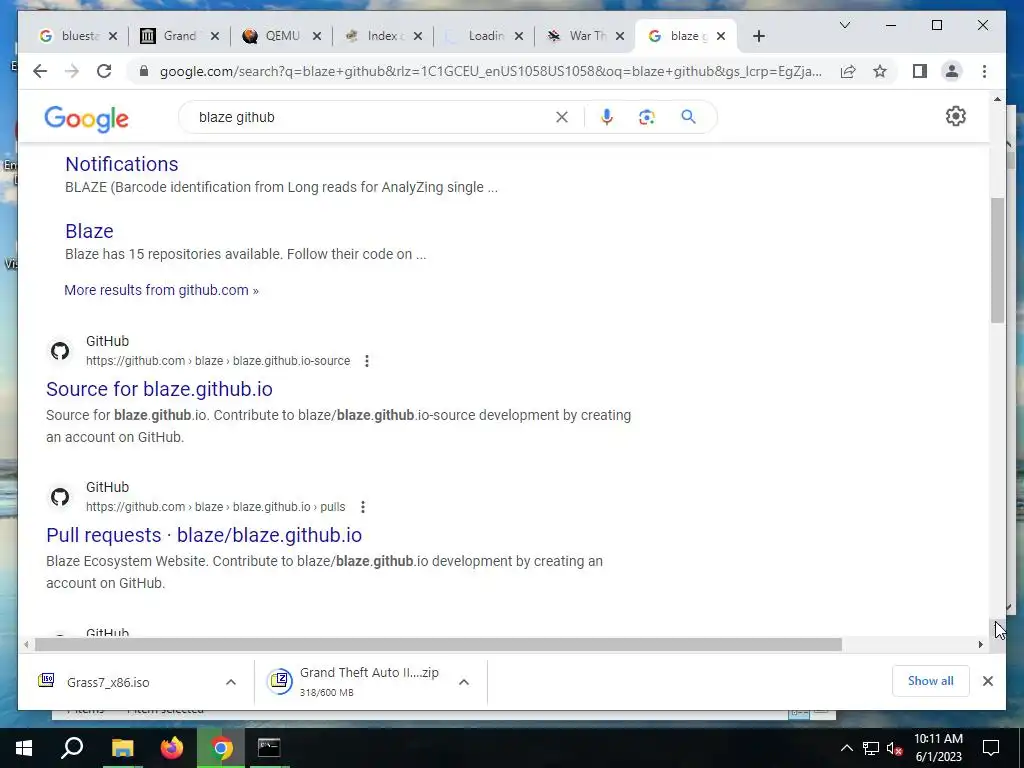This screenshot has height=768, width=1024.
Task: Open Windows search from taskbar
Action: (x=72, y=748)
